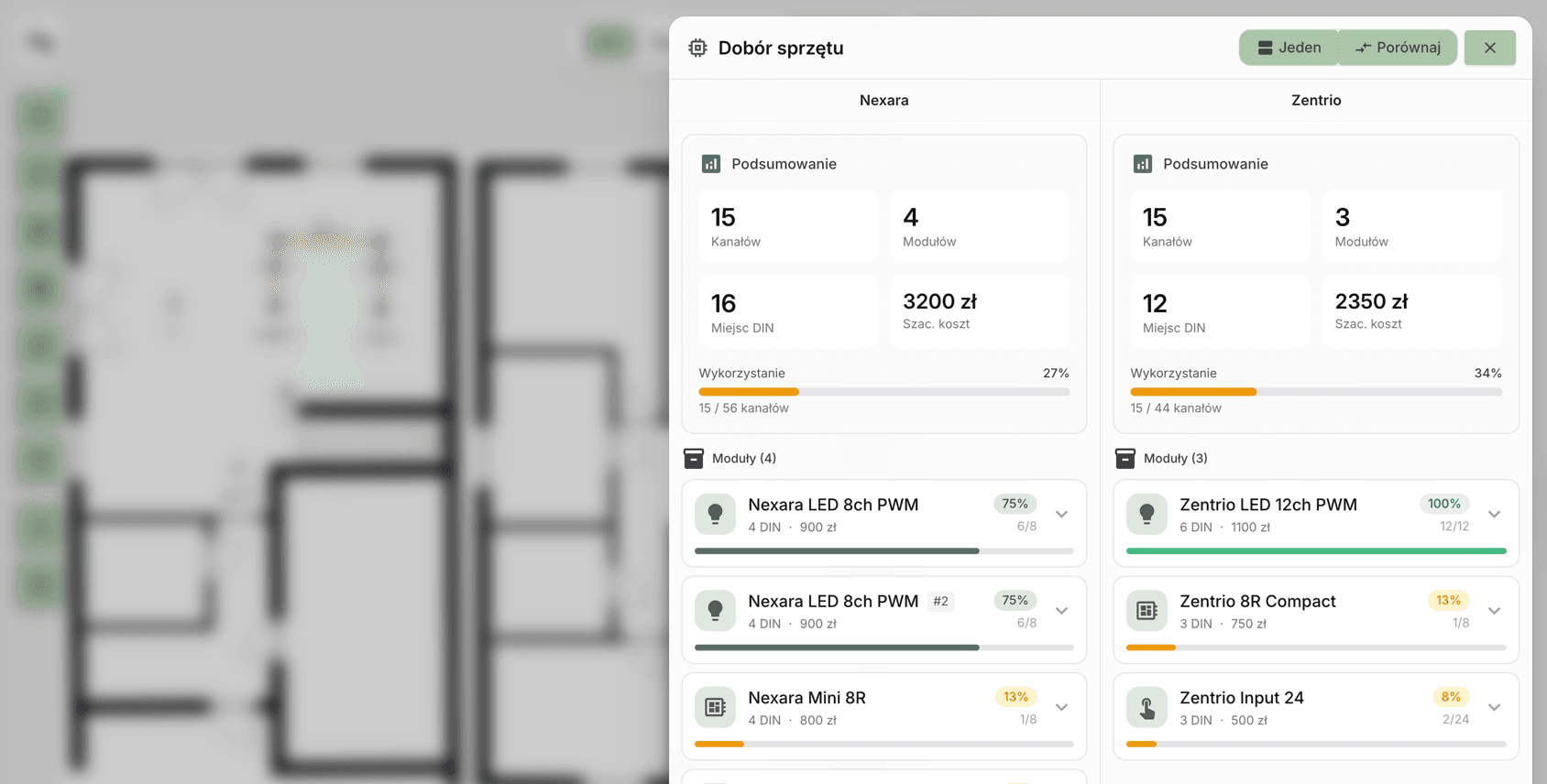Select the Zentrio column header
This screenshot has height=784, width=1547.
pos(1316,101)
